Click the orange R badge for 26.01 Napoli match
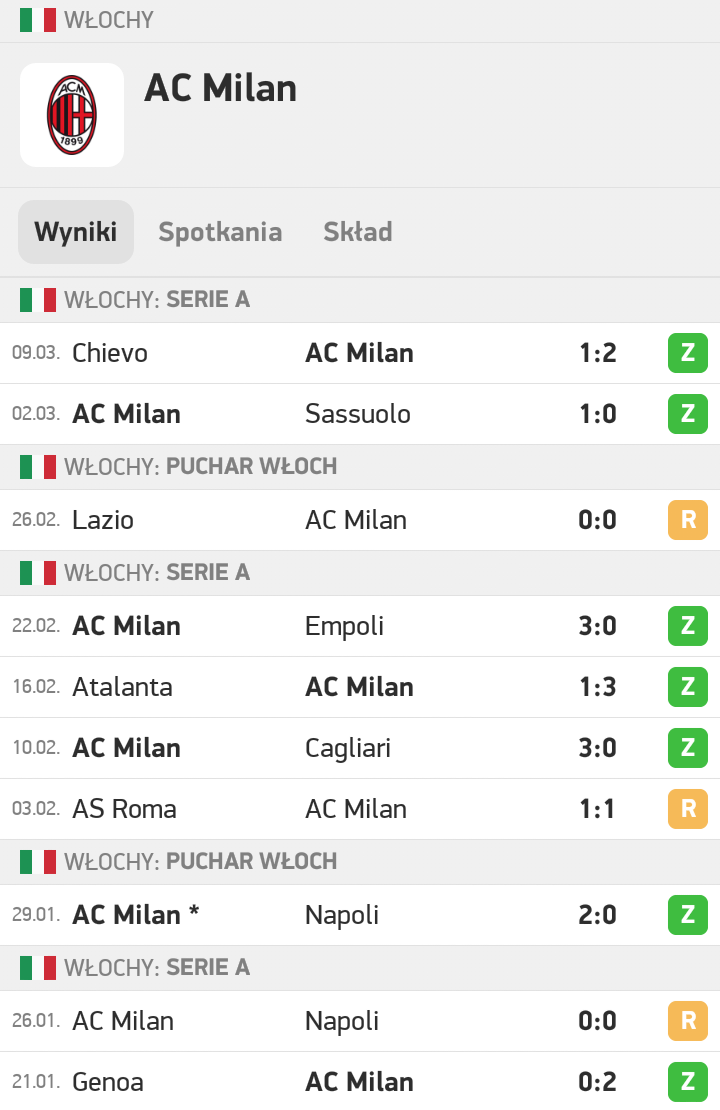 point(687,1021)
